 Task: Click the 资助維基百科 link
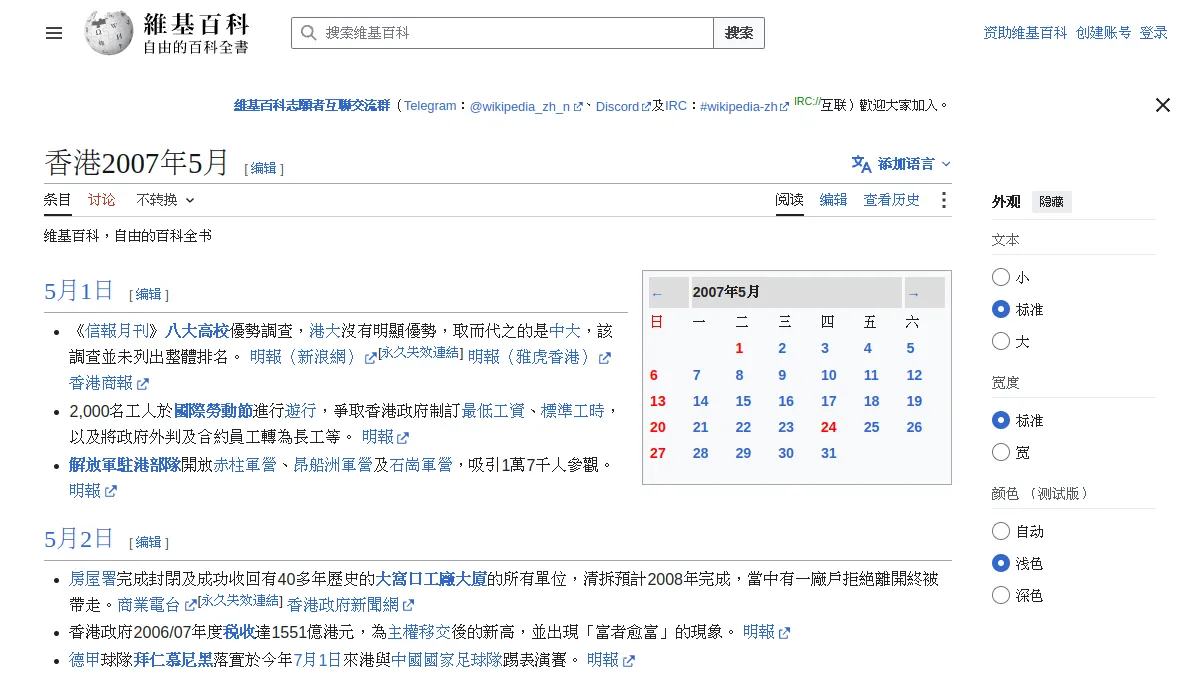click(1026, 33)
